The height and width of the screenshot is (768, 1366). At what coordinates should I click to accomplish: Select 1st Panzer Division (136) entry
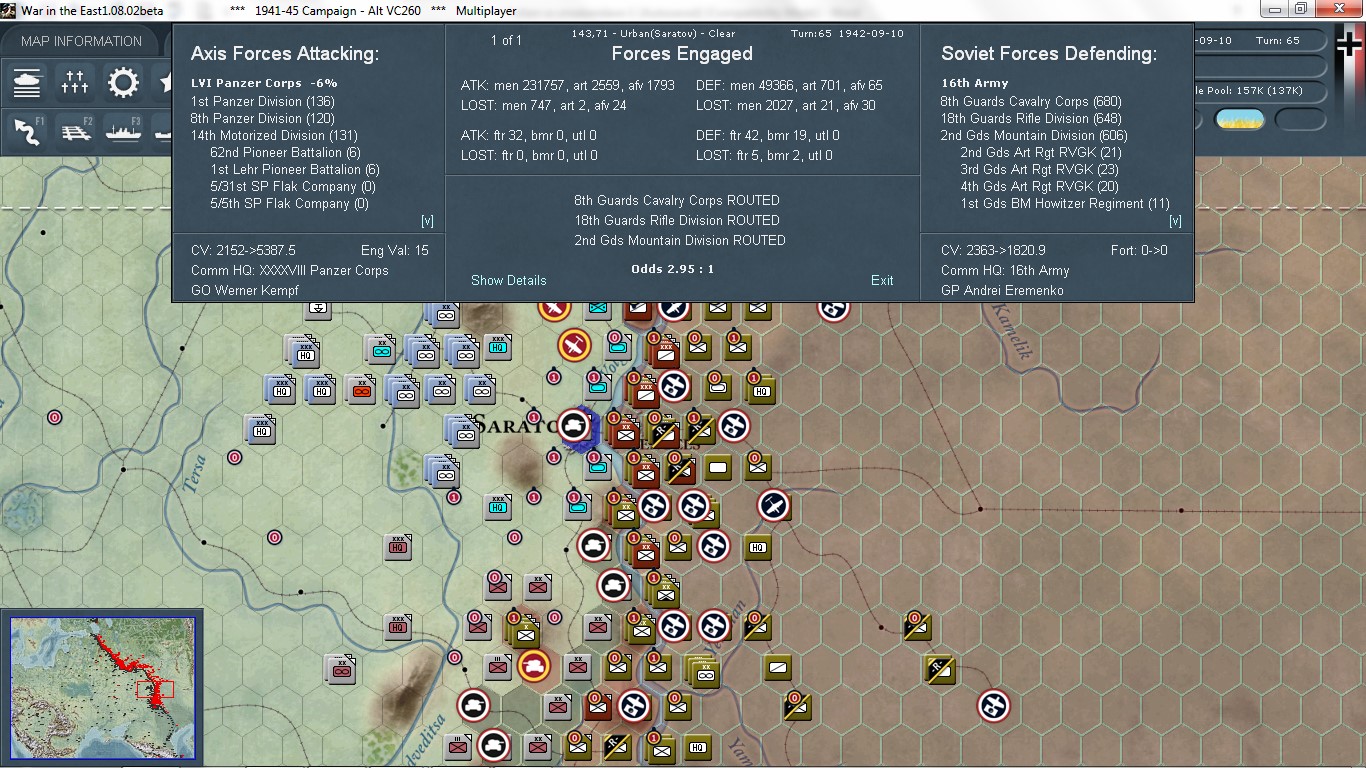263,101
